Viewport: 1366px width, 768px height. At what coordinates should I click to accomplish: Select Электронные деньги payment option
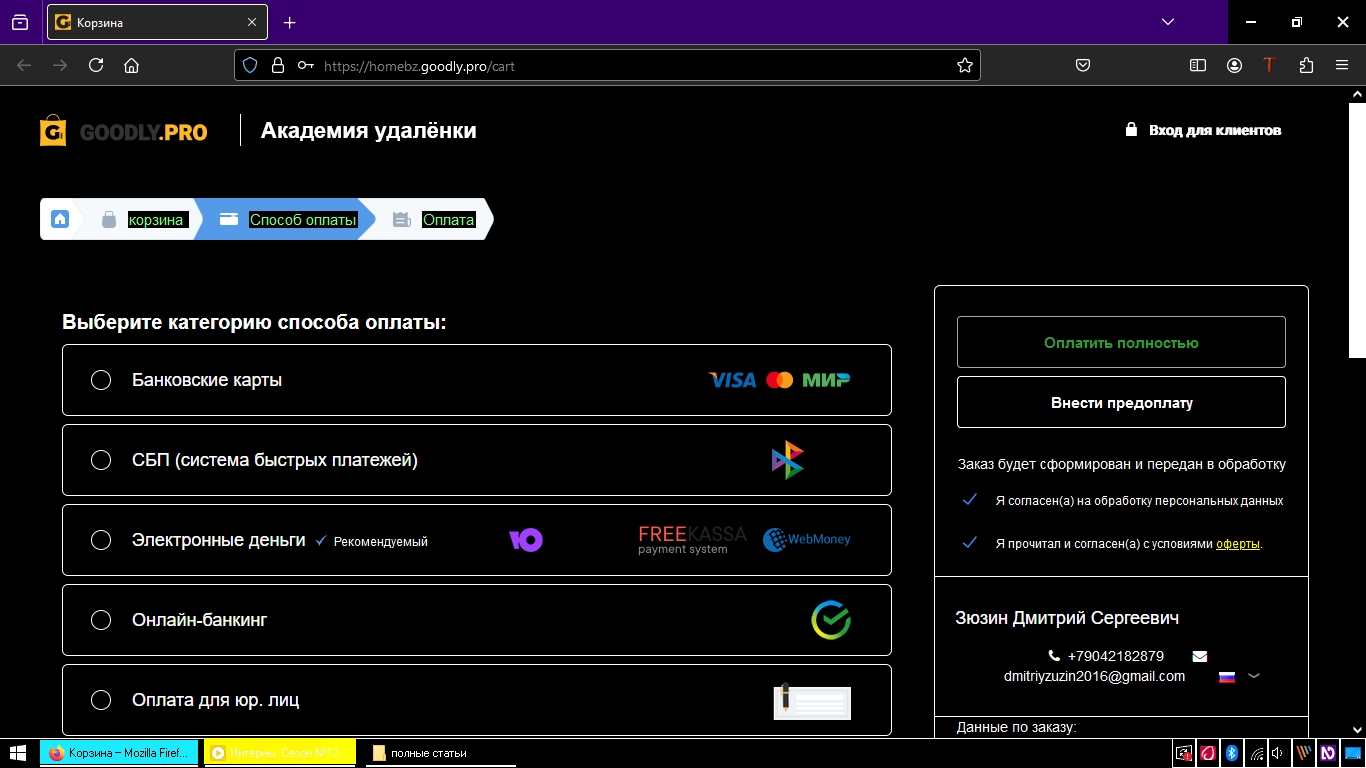coord(476,540)
